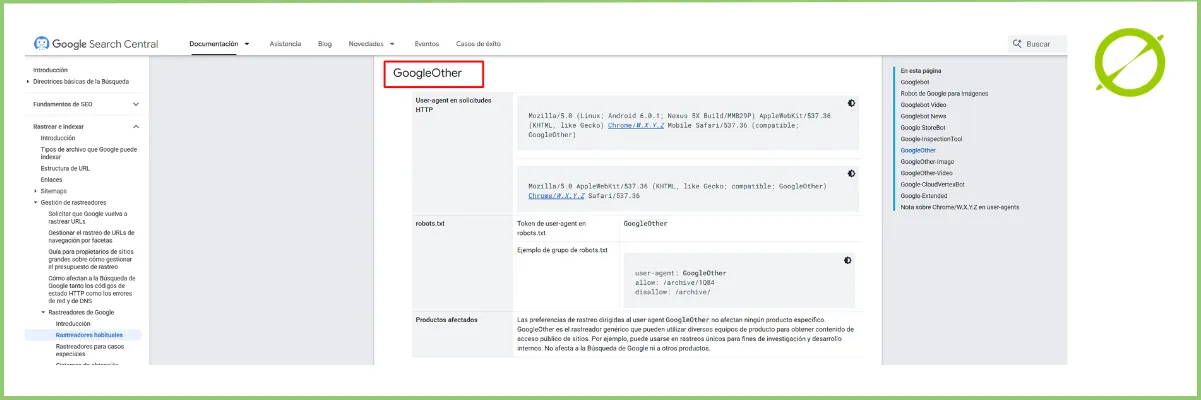Open the Asistencia tab
Screen dimensions: 1201x400
(285, 44)
